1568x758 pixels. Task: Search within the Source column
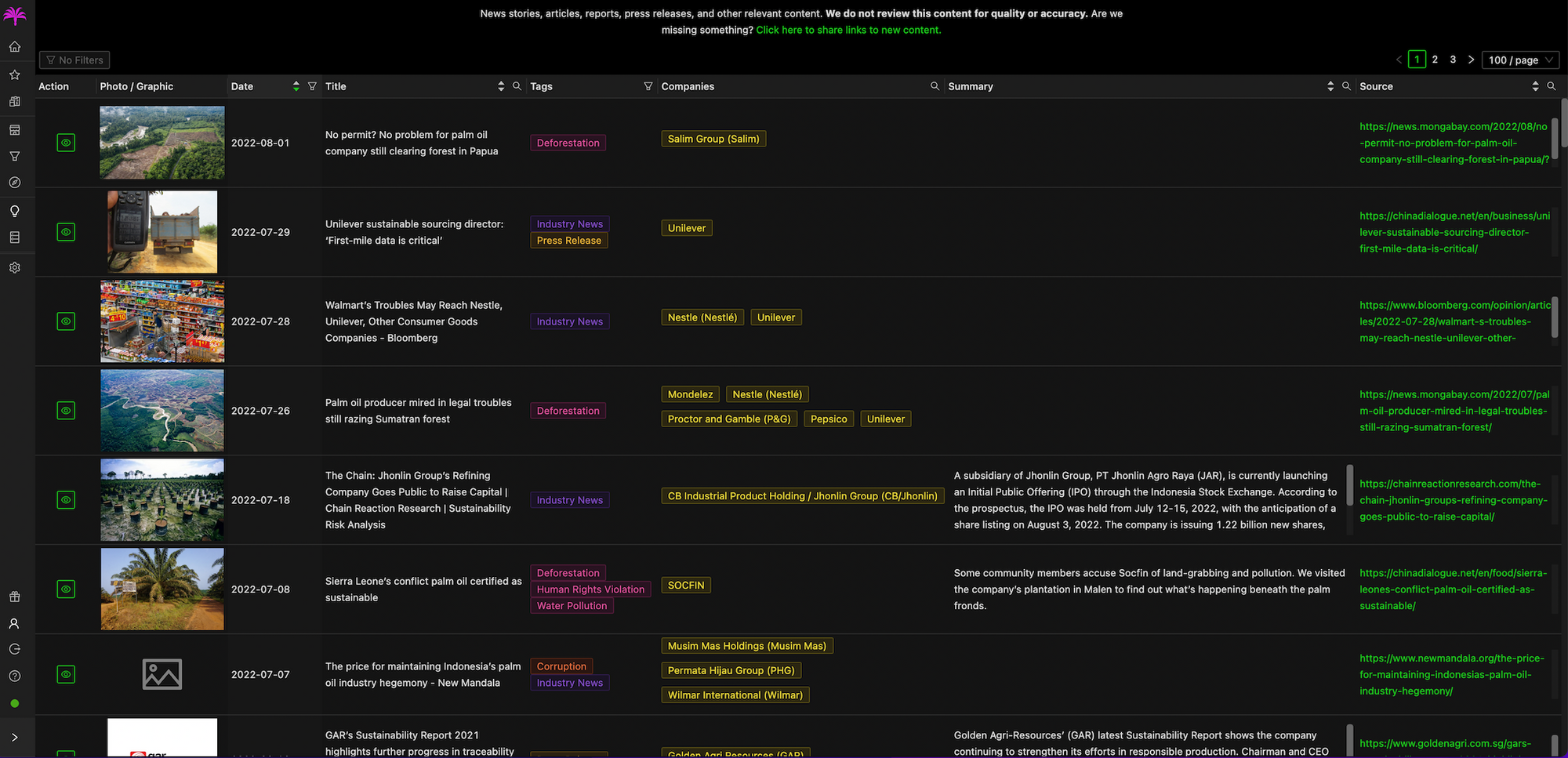point(1551,86)
